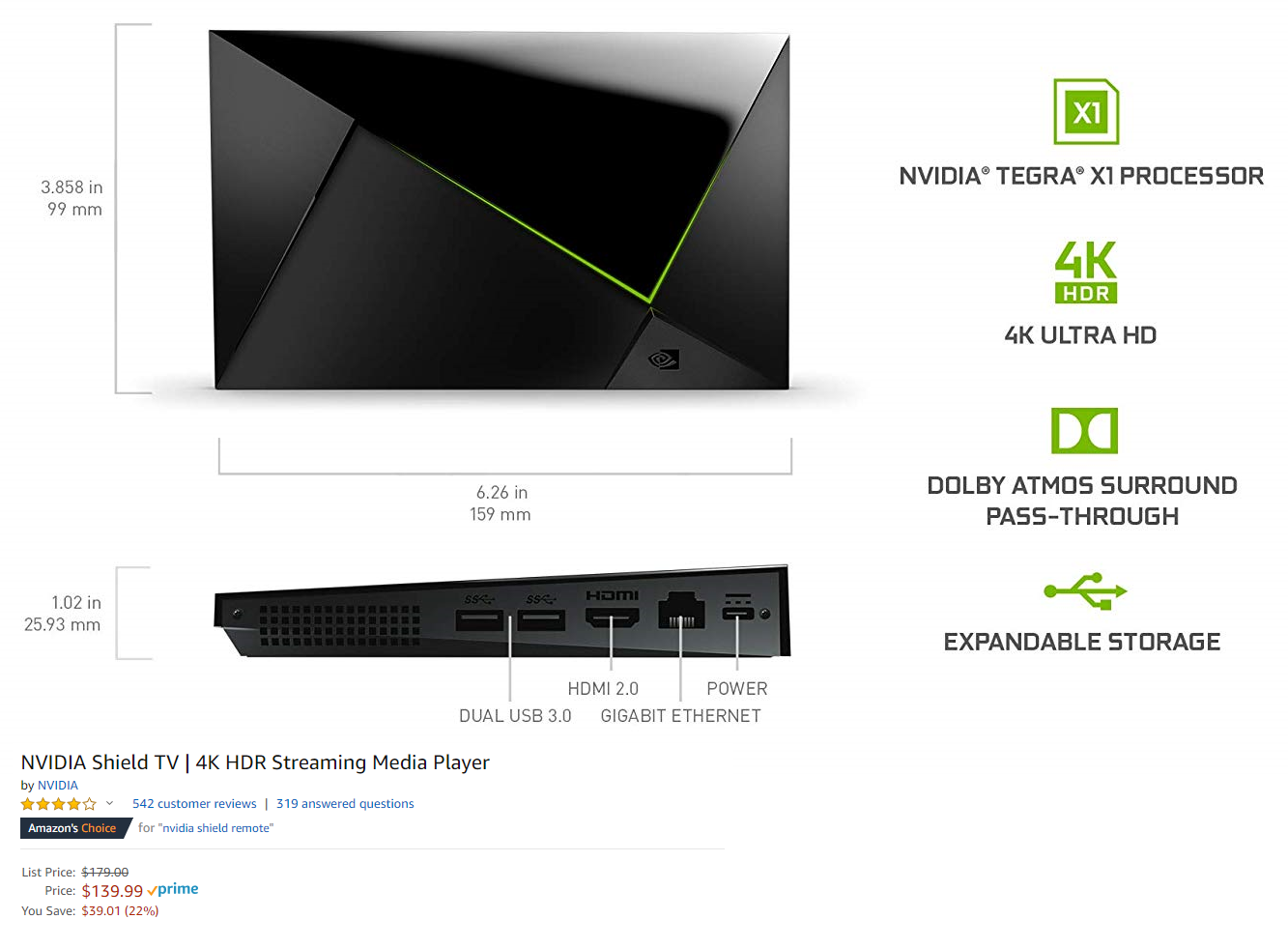Click the NVIDIA logo on the Shield top
The width and height of the screenshot is (1288, 948).
click(663, 359)
